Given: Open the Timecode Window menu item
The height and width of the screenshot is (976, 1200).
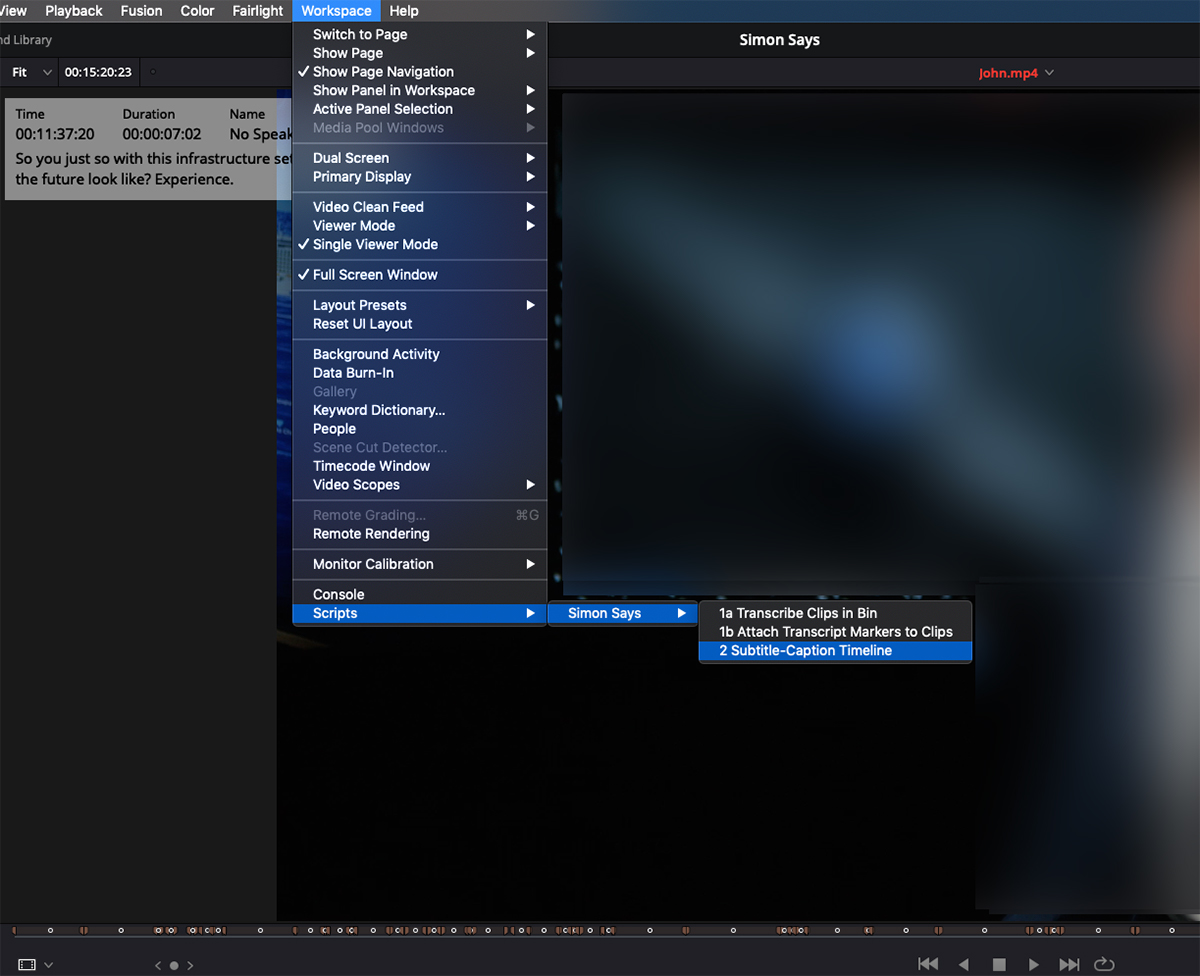Looking at the screenshot, I should [420, 466].
